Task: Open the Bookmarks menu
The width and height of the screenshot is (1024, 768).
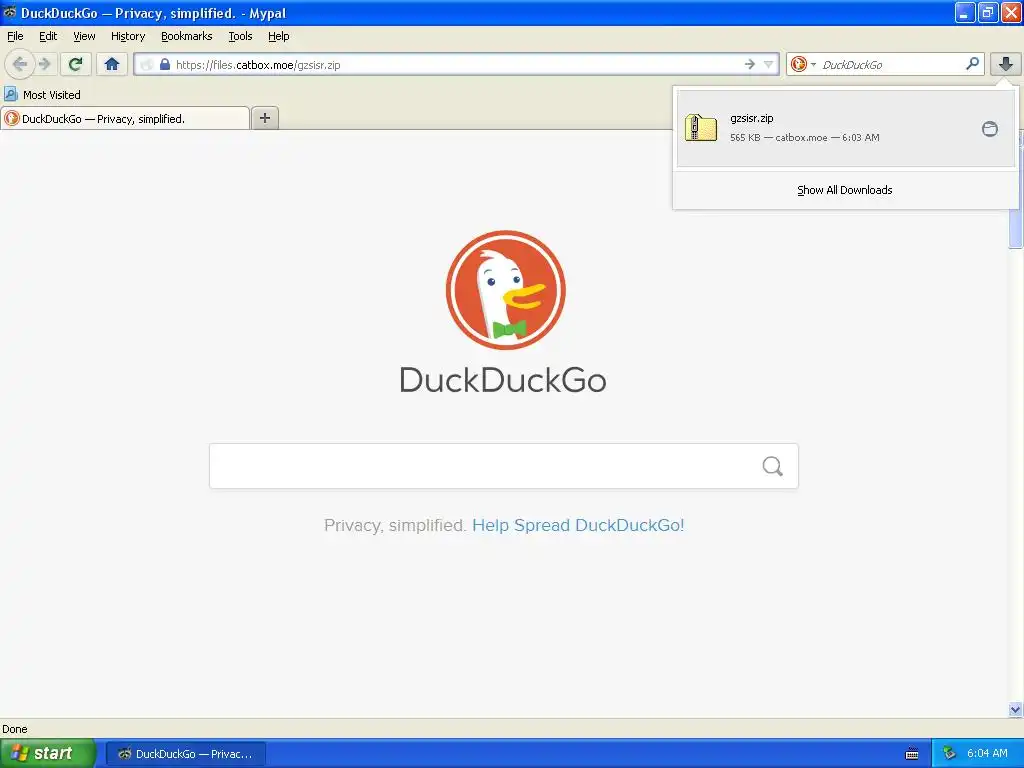Action: 187,36
